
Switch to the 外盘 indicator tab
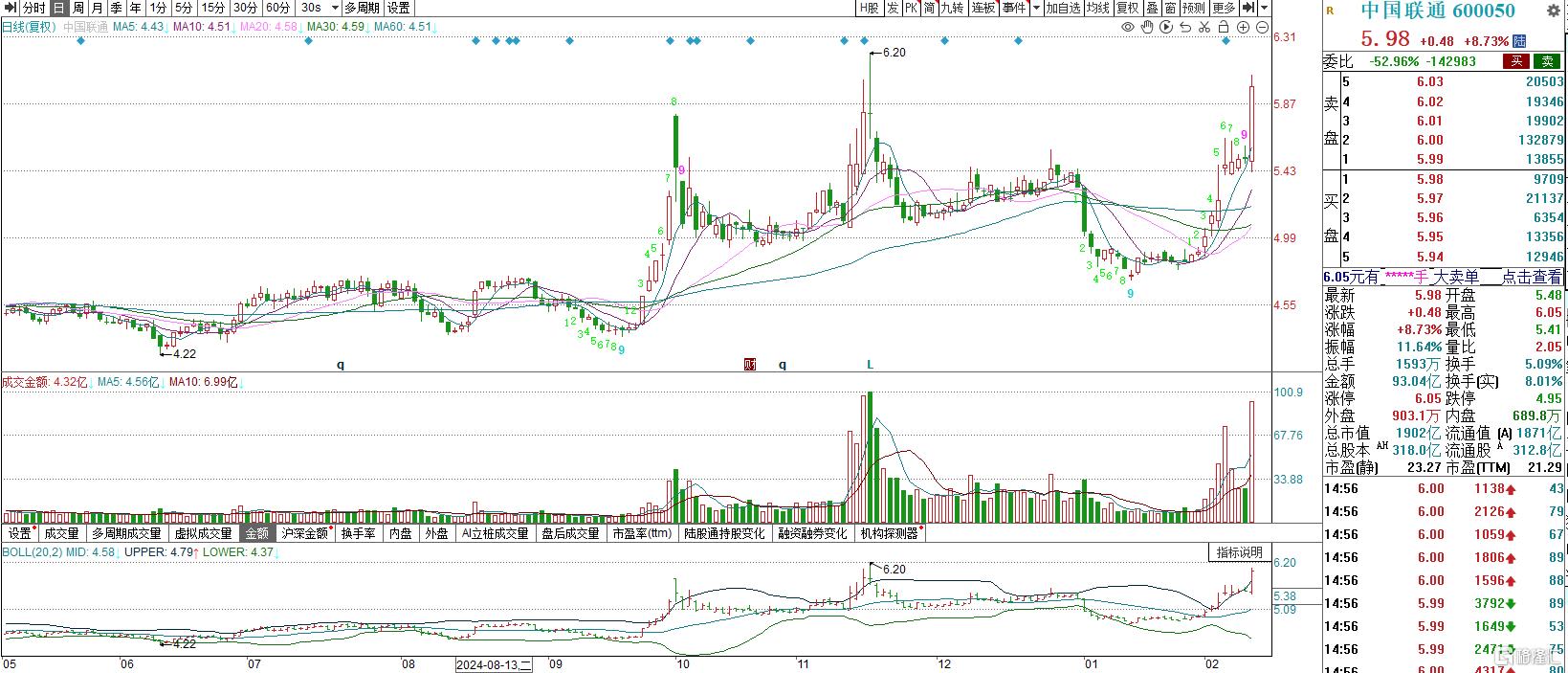click(436, 533)
